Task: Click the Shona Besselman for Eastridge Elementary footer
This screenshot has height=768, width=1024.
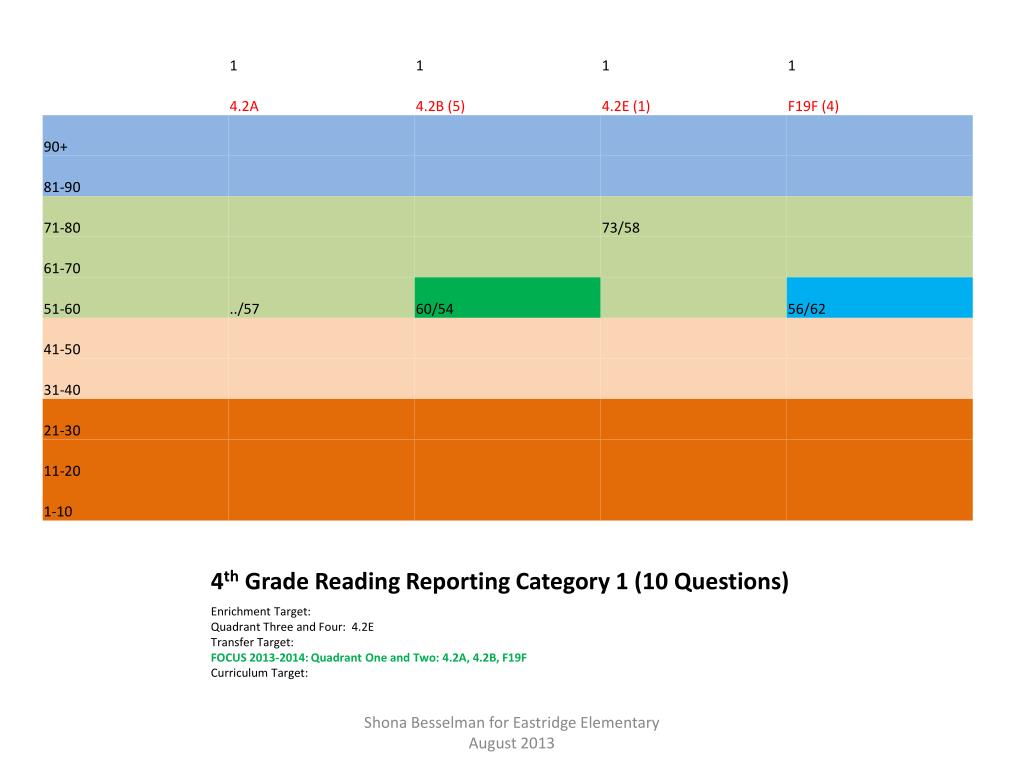Action: pyautogui.click(x=511, y=722)
